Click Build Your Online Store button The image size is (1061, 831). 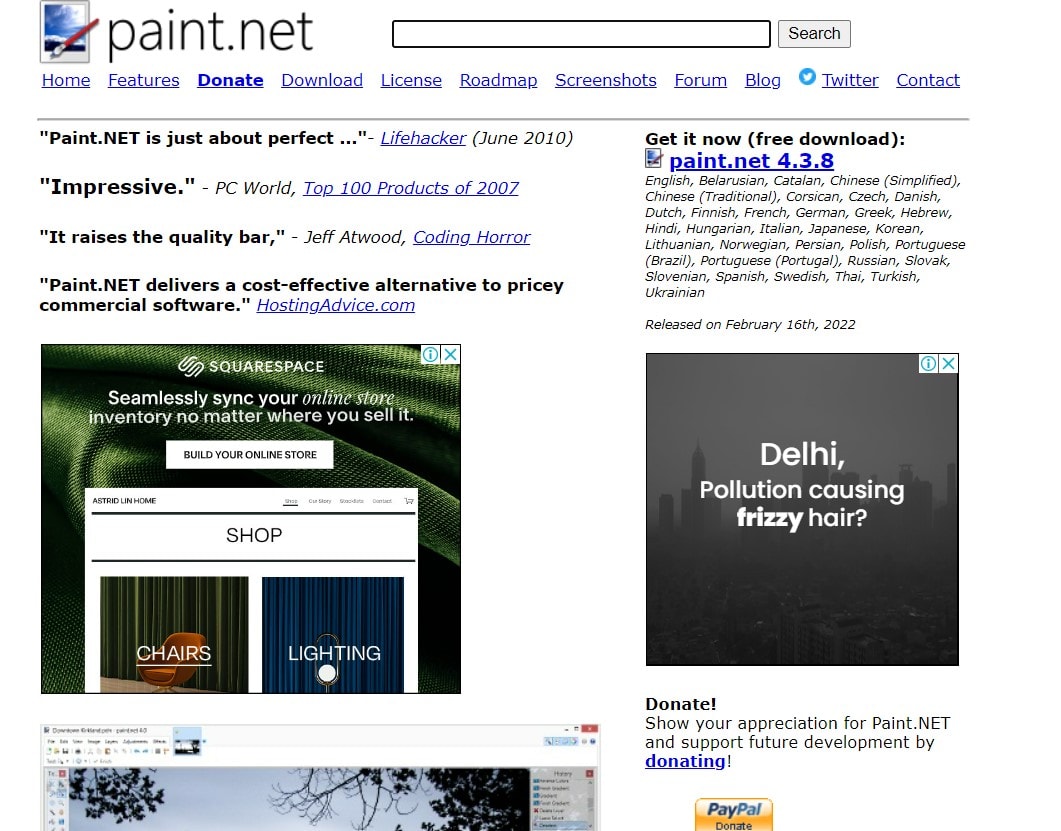coord(250,455)
